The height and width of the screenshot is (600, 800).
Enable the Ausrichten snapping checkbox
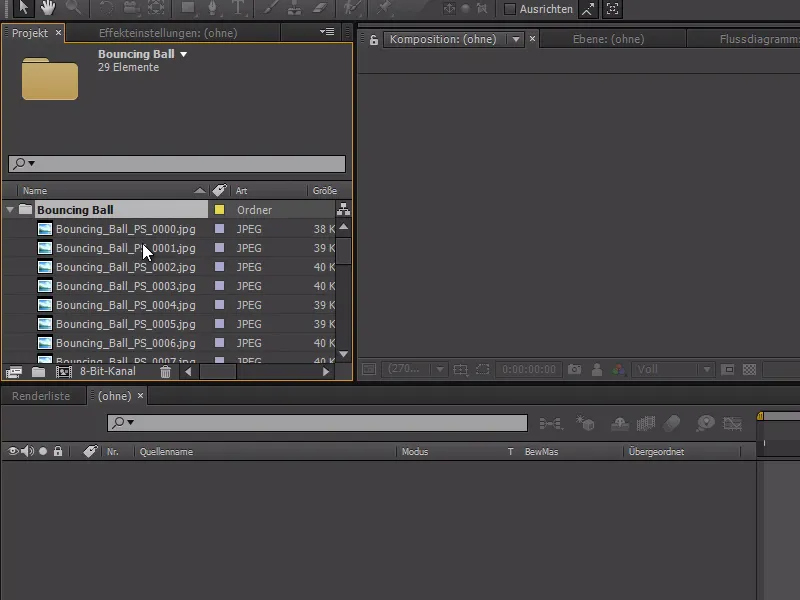[x=509, y=10]
